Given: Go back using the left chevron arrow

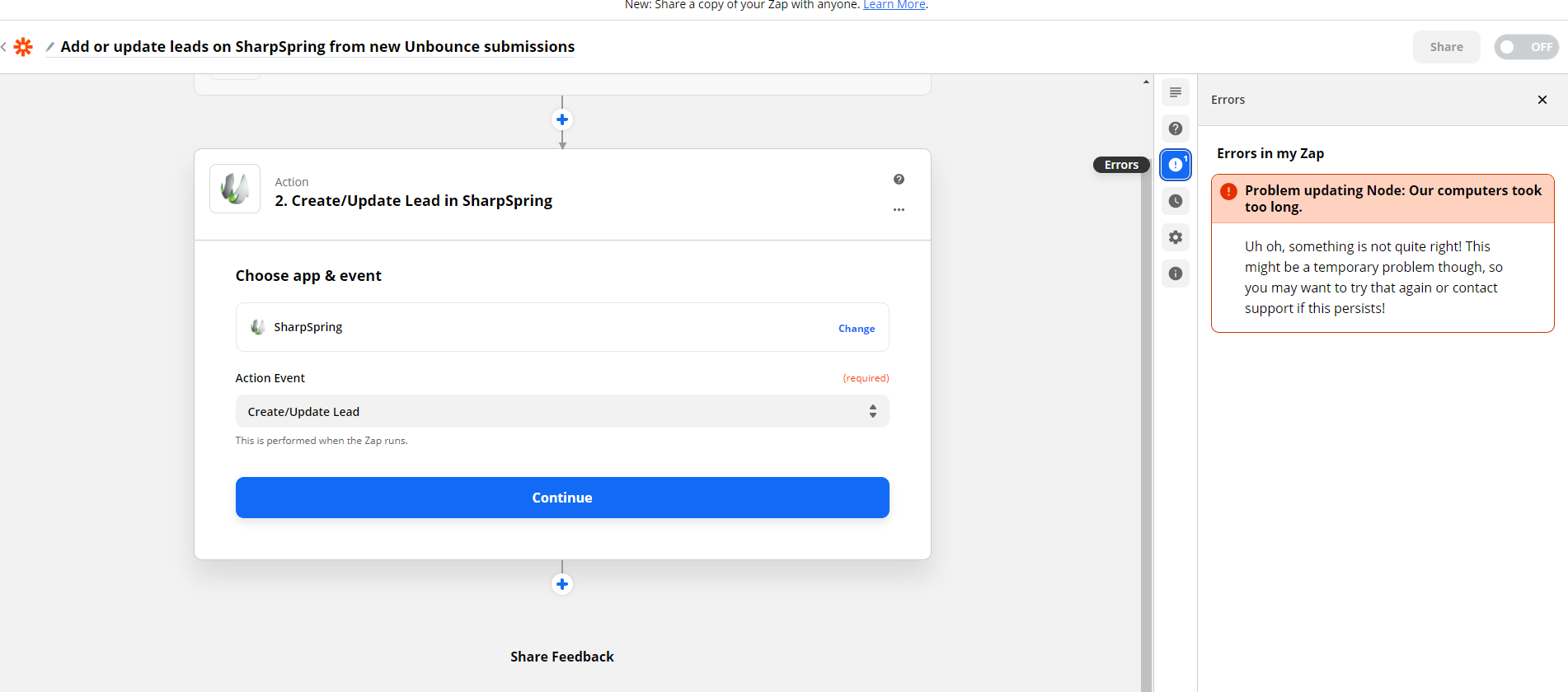Looking at the screenshot, I should click(x=4, y=47).
